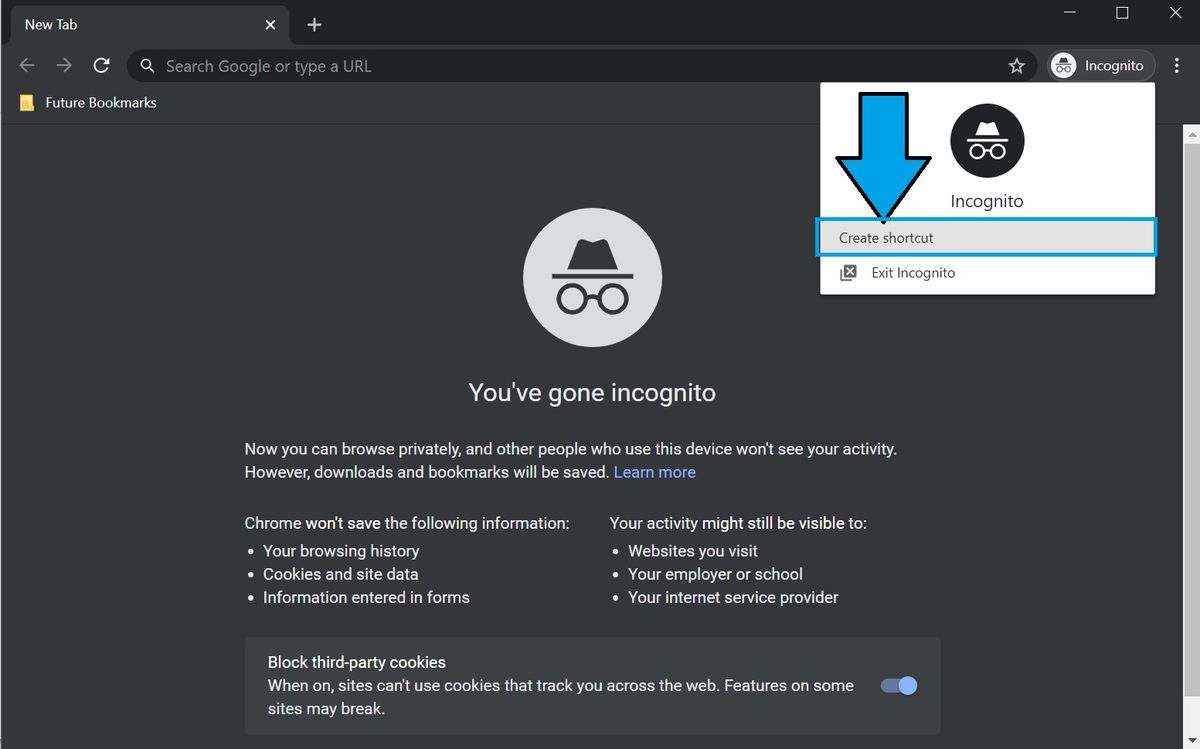The image size is (1200, 749).
Task: Click the back navigation arrow
Action: tap(26, 64)
